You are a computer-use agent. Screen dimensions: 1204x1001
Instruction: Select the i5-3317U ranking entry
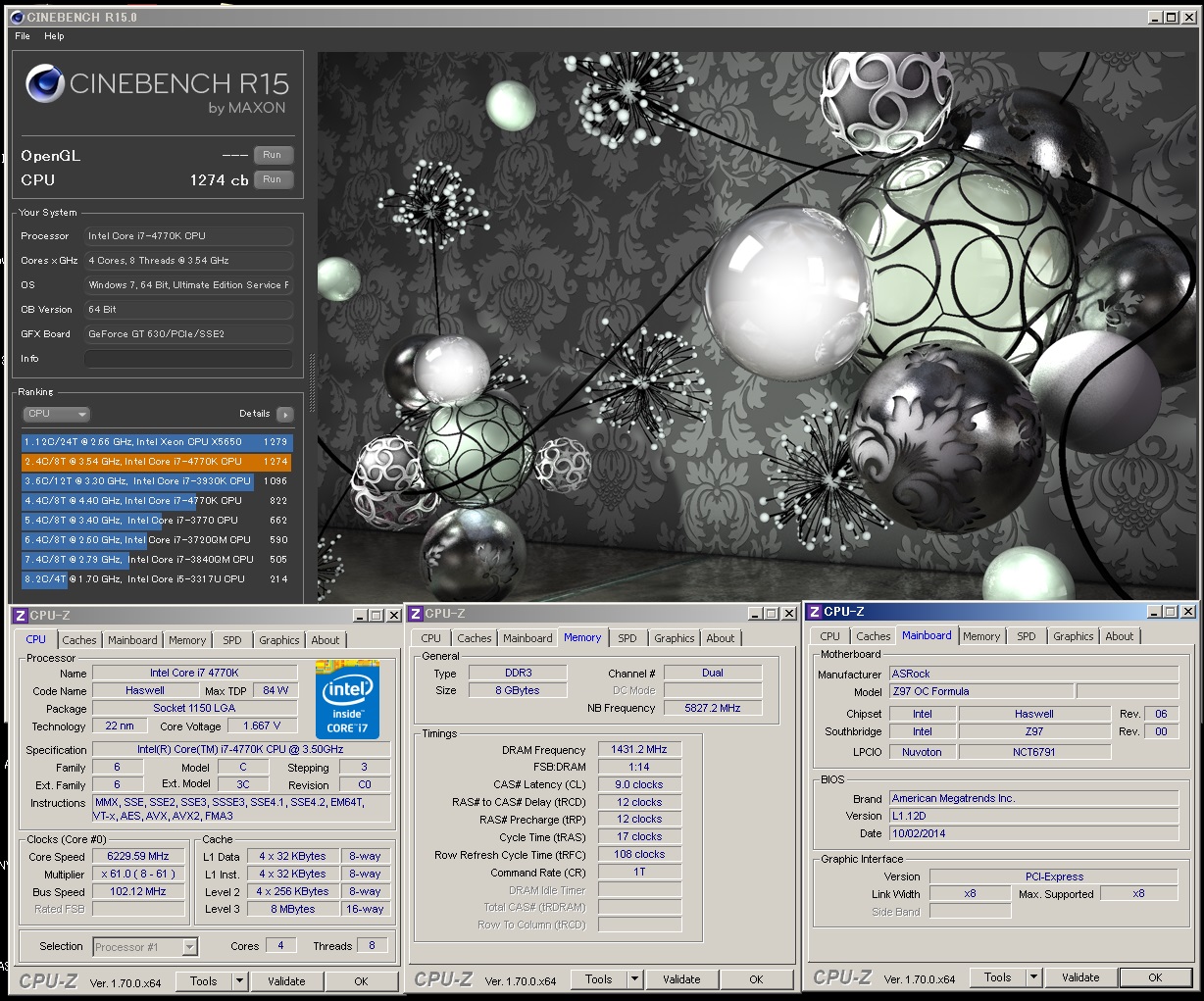[x=157, y=579]
